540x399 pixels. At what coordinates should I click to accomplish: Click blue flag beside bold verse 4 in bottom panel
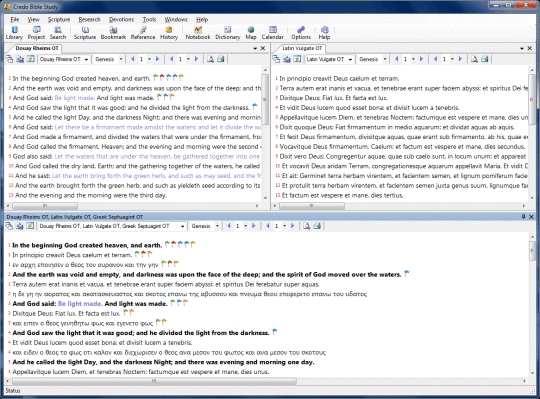275,332
